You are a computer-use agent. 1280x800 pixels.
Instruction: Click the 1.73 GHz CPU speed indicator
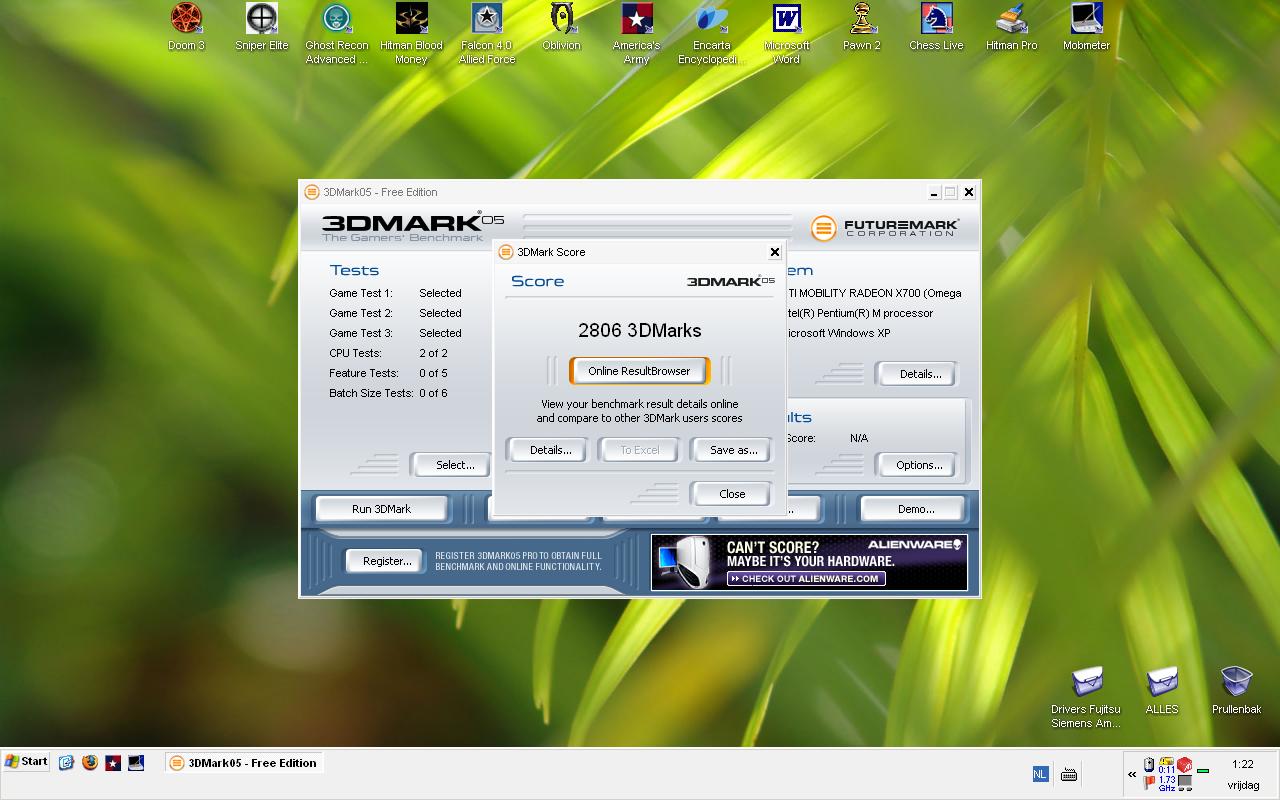1167,783
